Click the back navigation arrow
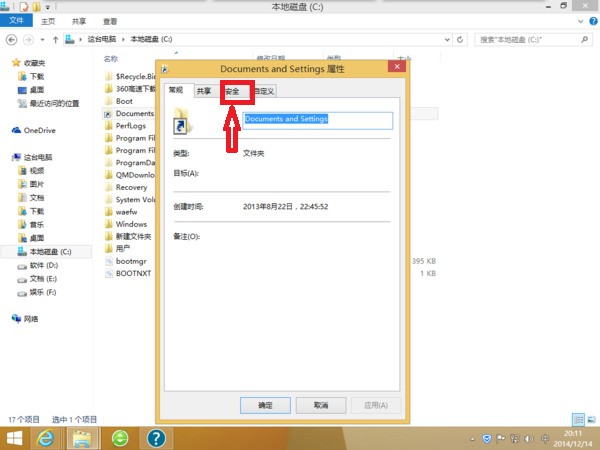600x450 pixels. click(x=11, y=39)
